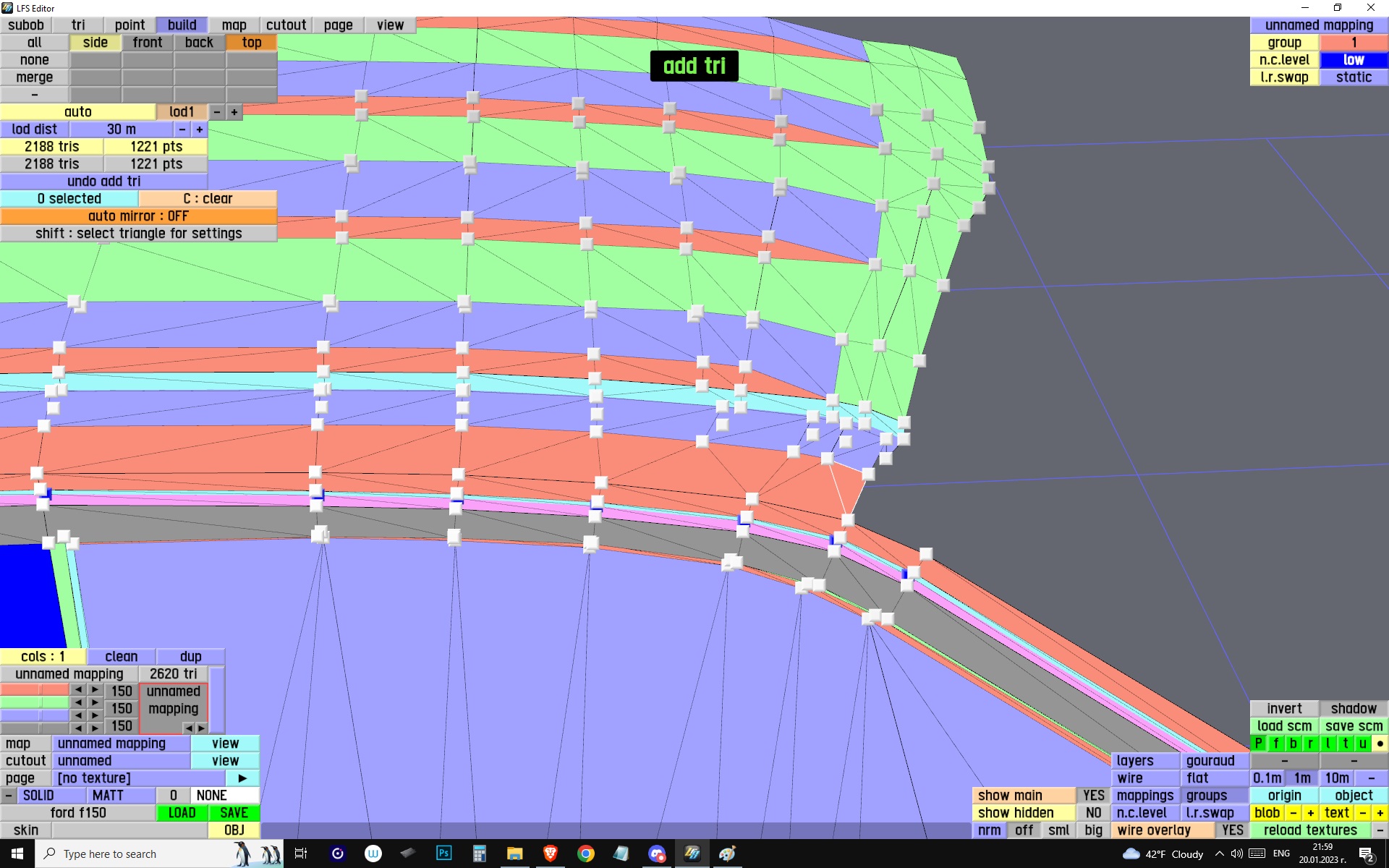Click undo add tri button
The height and width of the screenshot is (868, 1389).
103,181
